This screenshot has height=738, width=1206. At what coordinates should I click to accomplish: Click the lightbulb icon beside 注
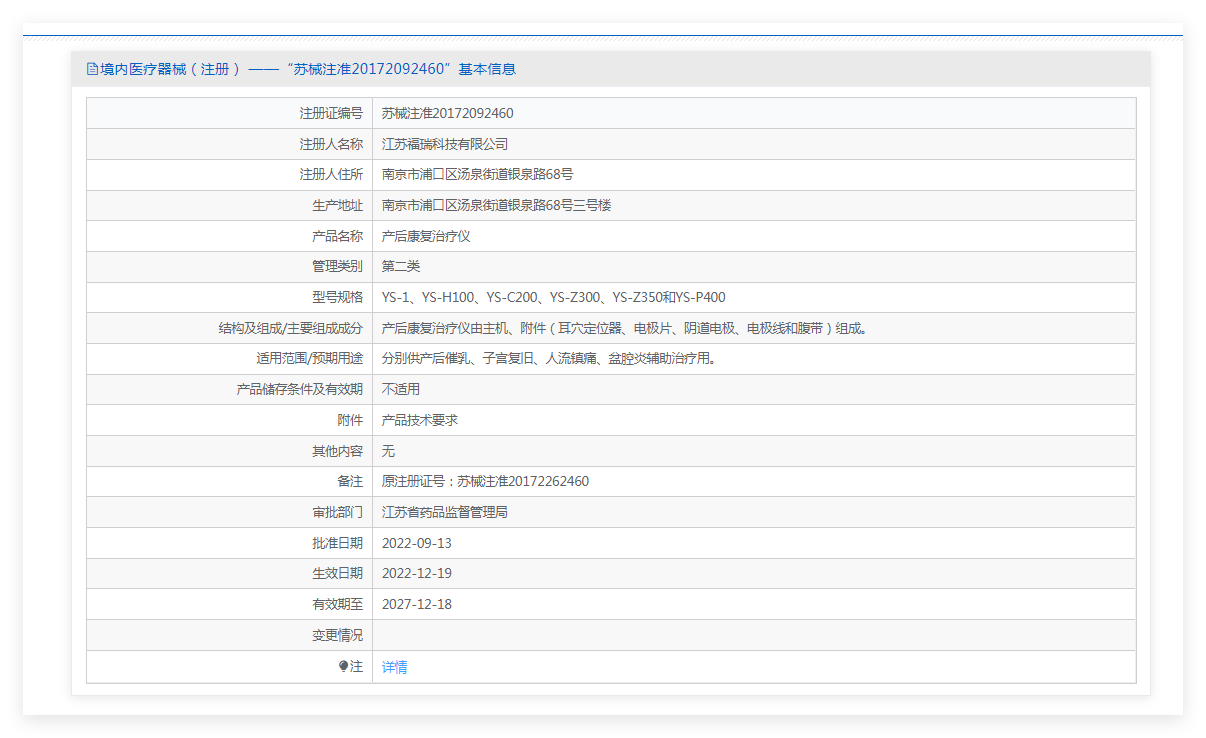(343, 666)
